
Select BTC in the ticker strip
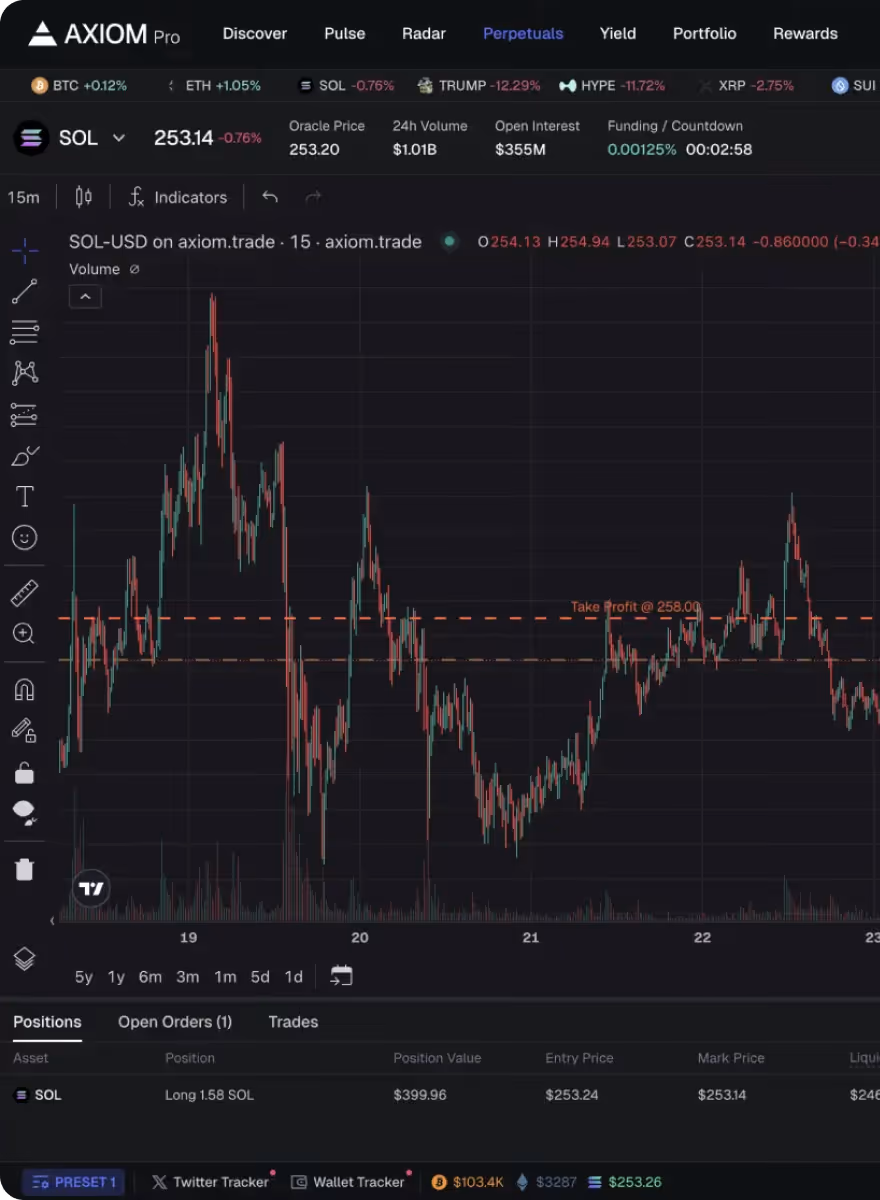click(x=79, y=86)
